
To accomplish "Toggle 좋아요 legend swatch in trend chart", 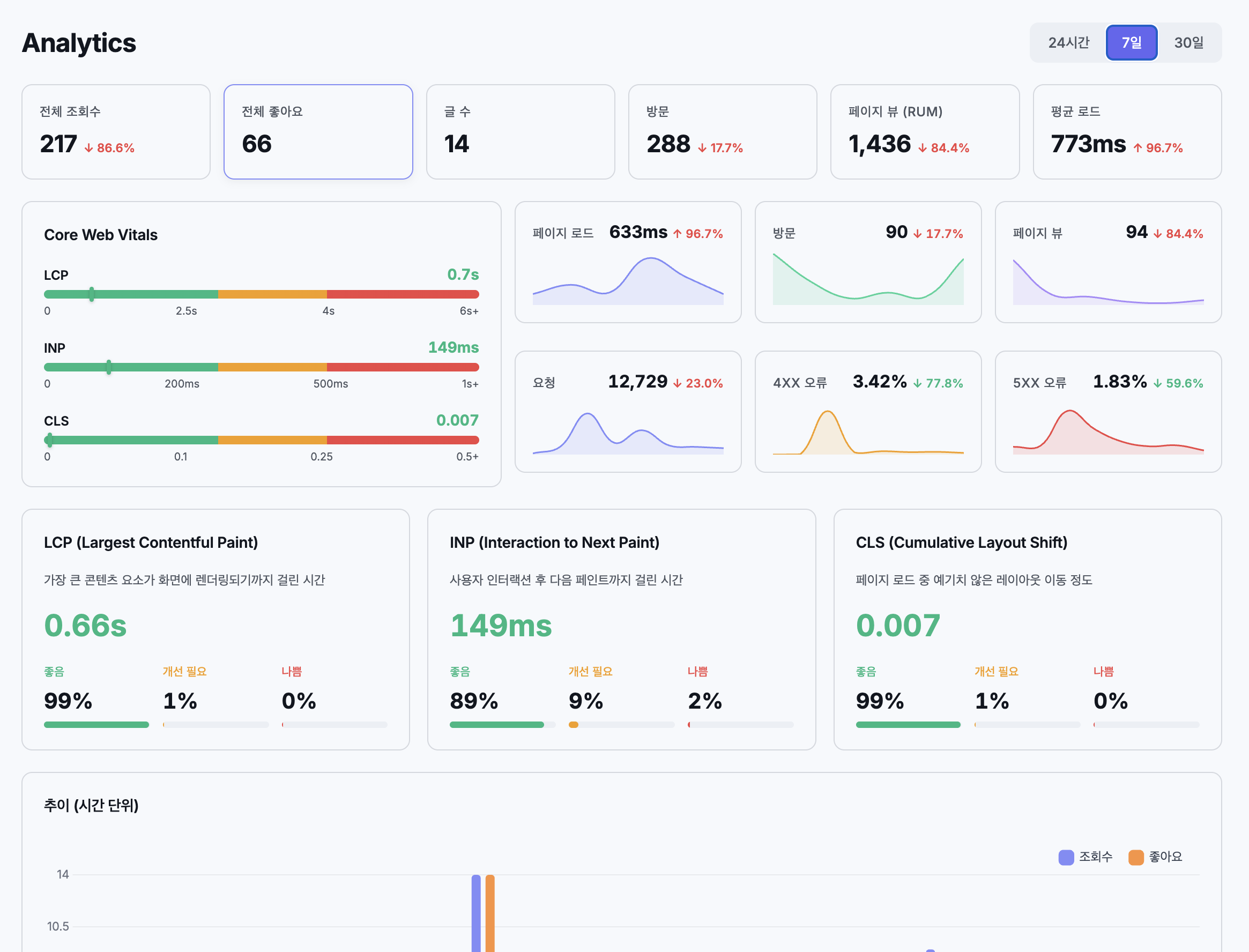I will point(1136,857).
